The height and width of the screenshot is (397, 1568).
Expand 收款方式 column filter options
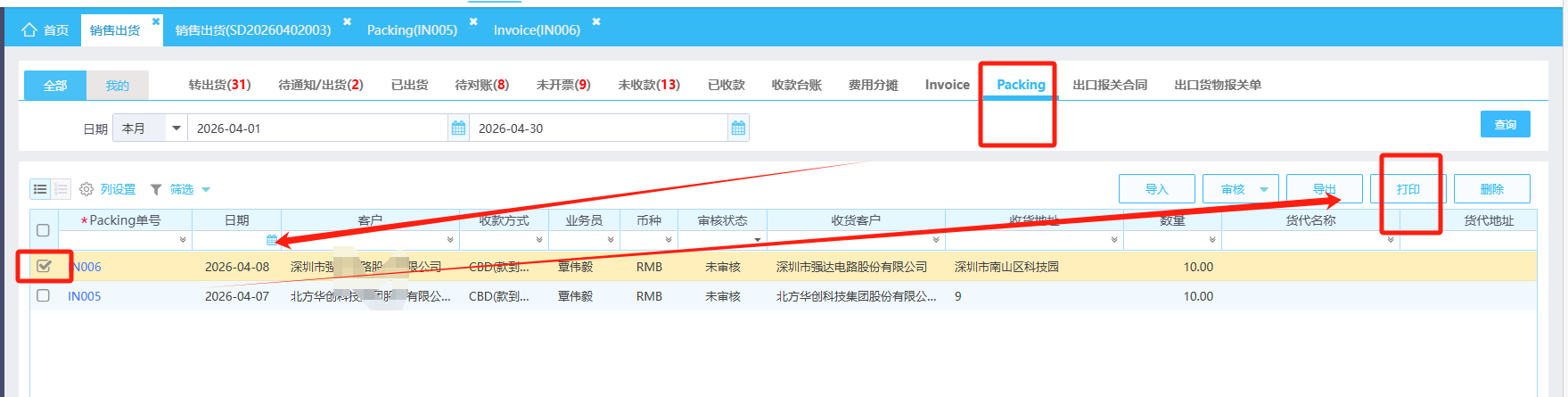[x=539, y=240]
